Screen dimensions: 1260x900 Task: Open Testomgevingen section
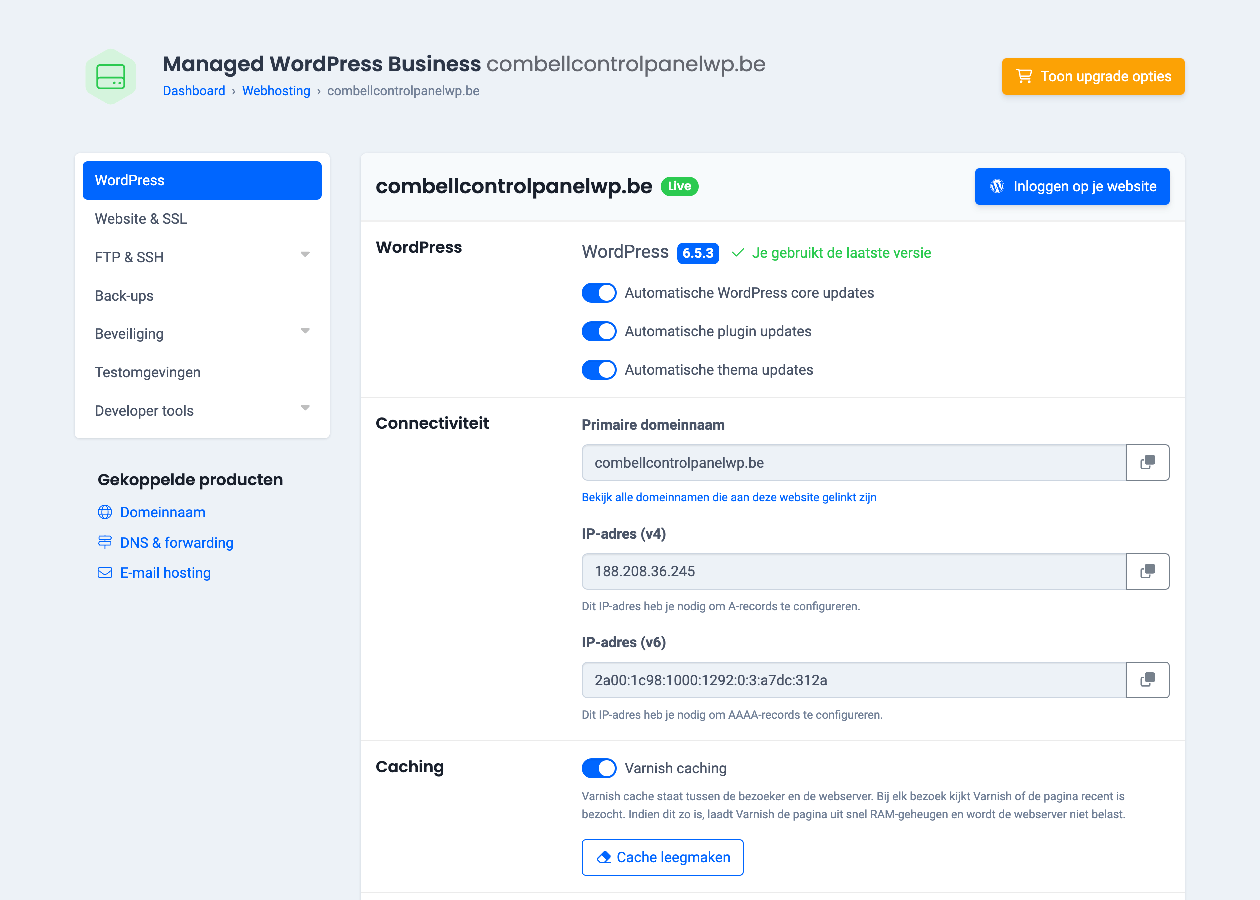(202, 372)
